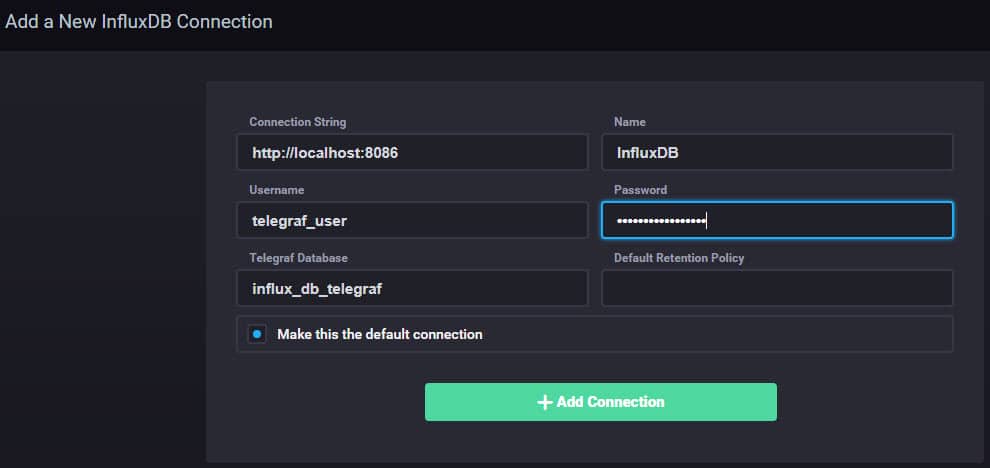Place cursor at end of password dots
Viewport: 990px width, 468px height.
(706, 221)
